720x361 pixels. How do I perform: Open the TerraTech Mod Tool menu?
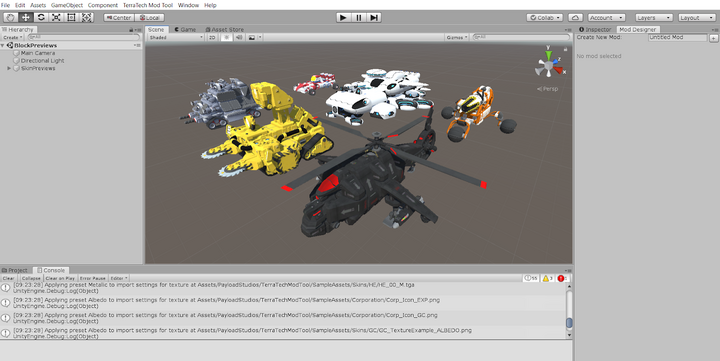[148, 5]
